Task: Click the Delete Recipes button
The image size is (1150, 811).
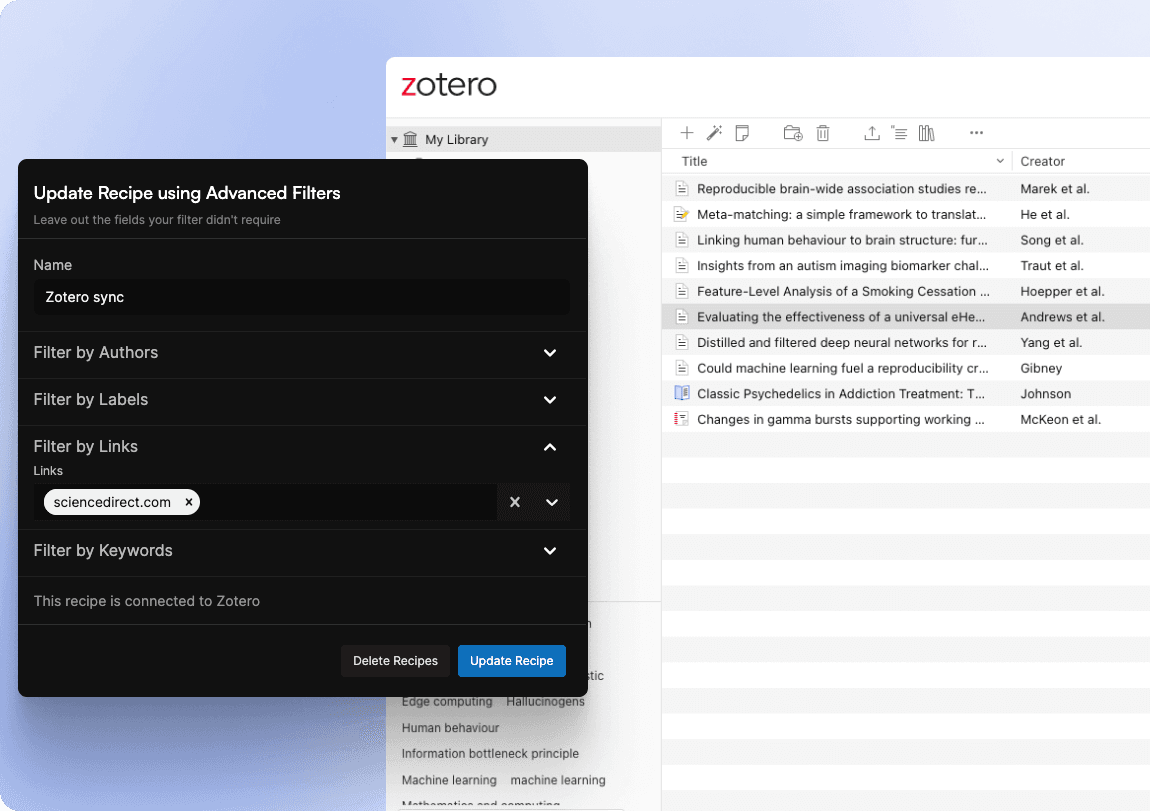Action: (395, 660)
